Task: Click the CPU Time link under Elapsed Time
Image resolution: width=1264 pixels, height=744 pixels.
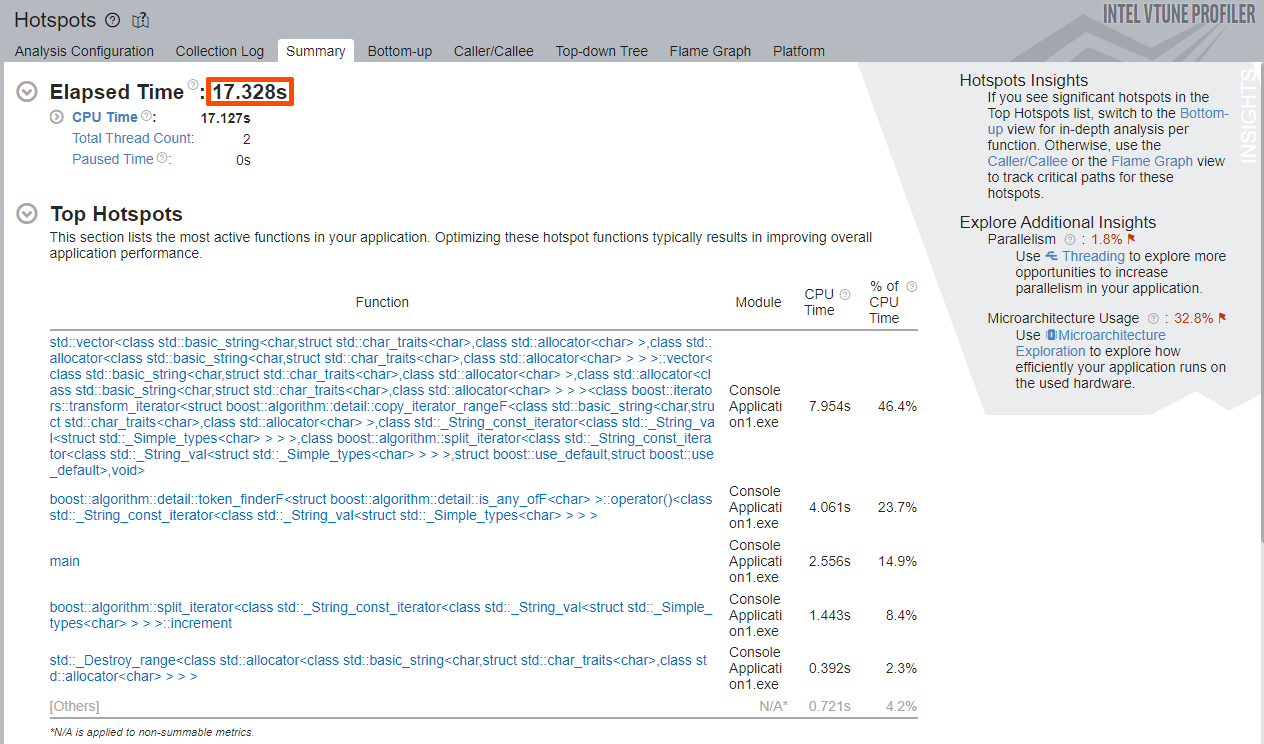Action: click(x=105, y=117)
